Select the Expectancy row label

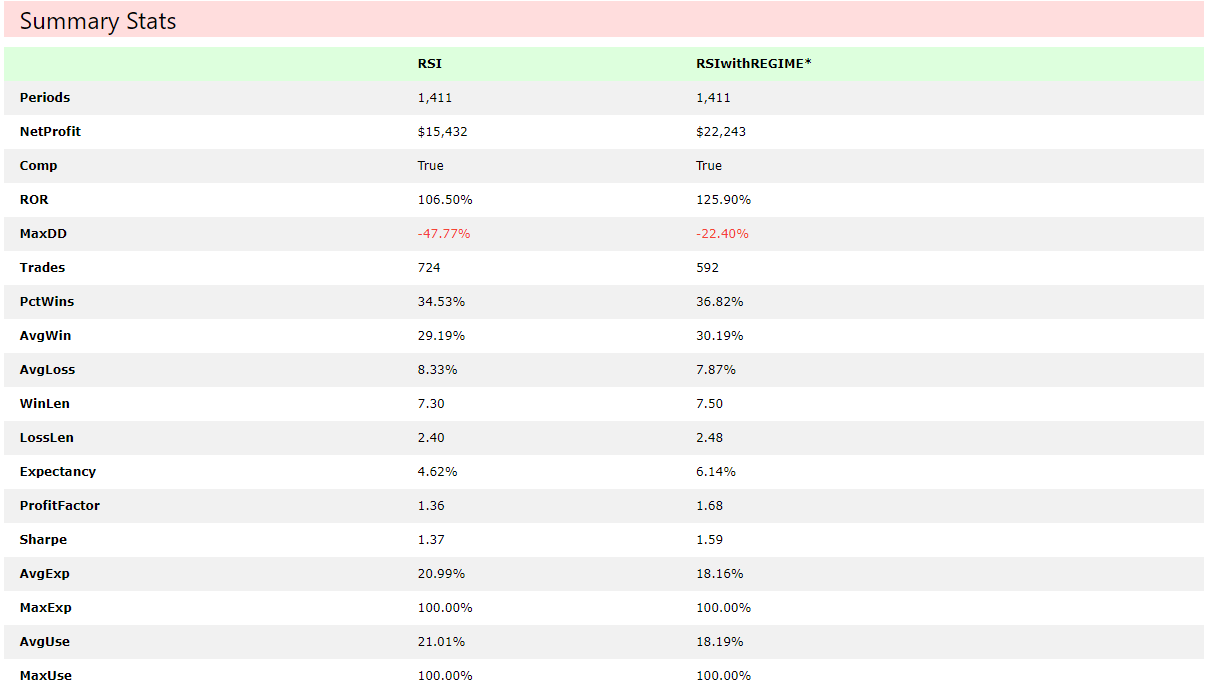click(58, 472)
